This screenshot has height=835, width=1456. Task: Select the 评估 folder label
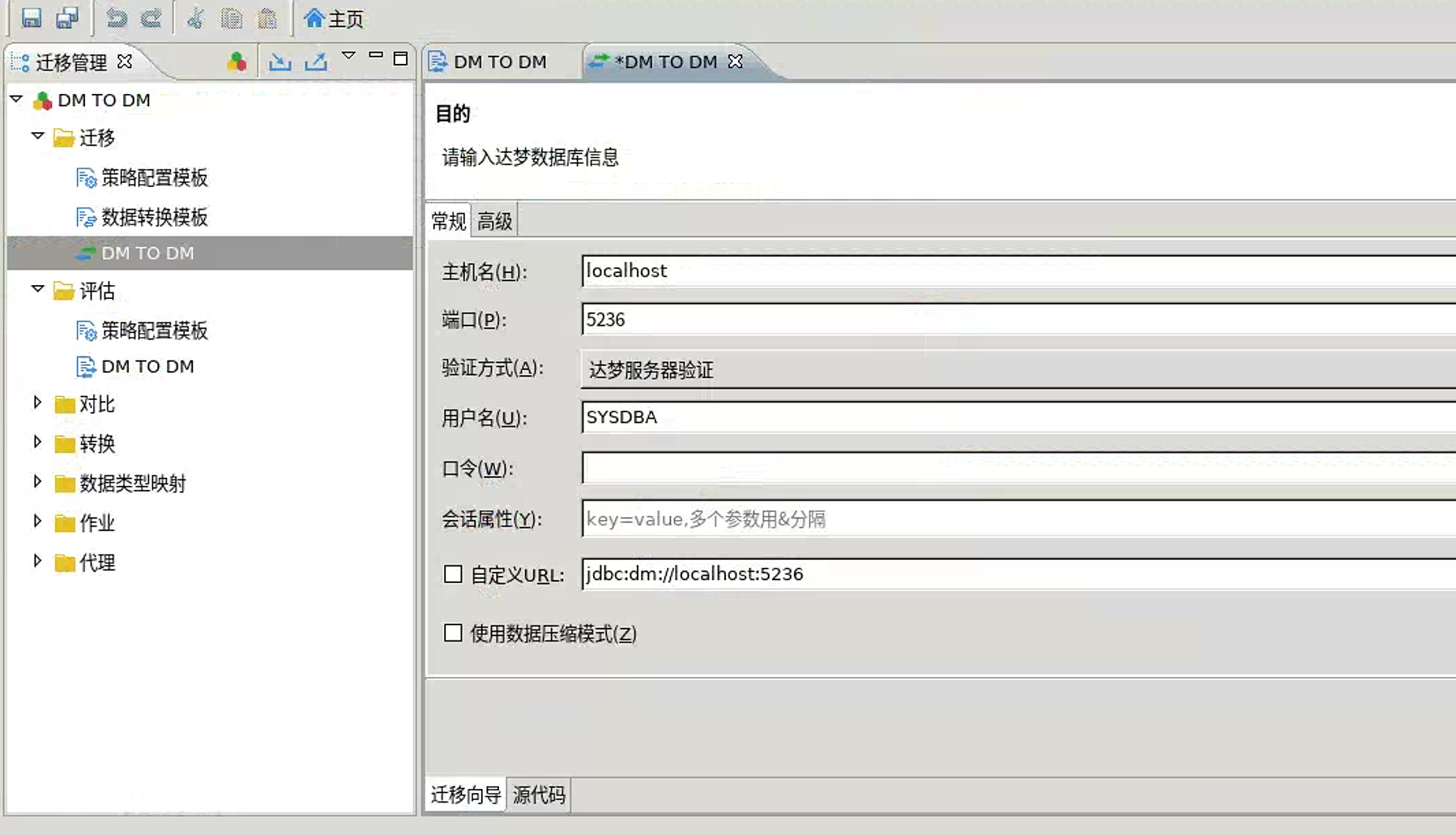coord(97,291)
